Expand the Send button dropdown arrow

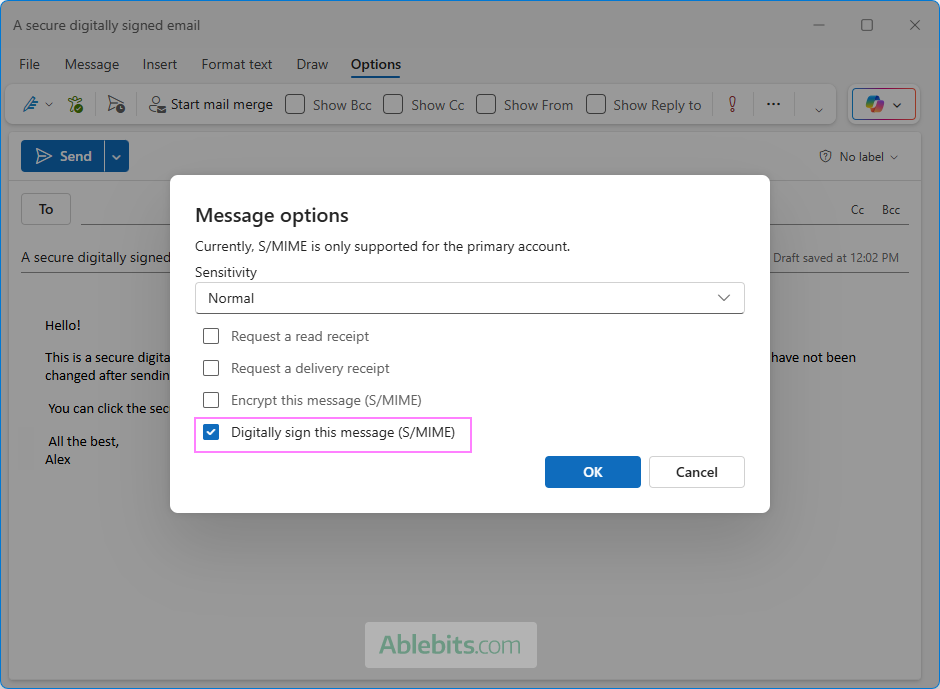click(116, 156)
